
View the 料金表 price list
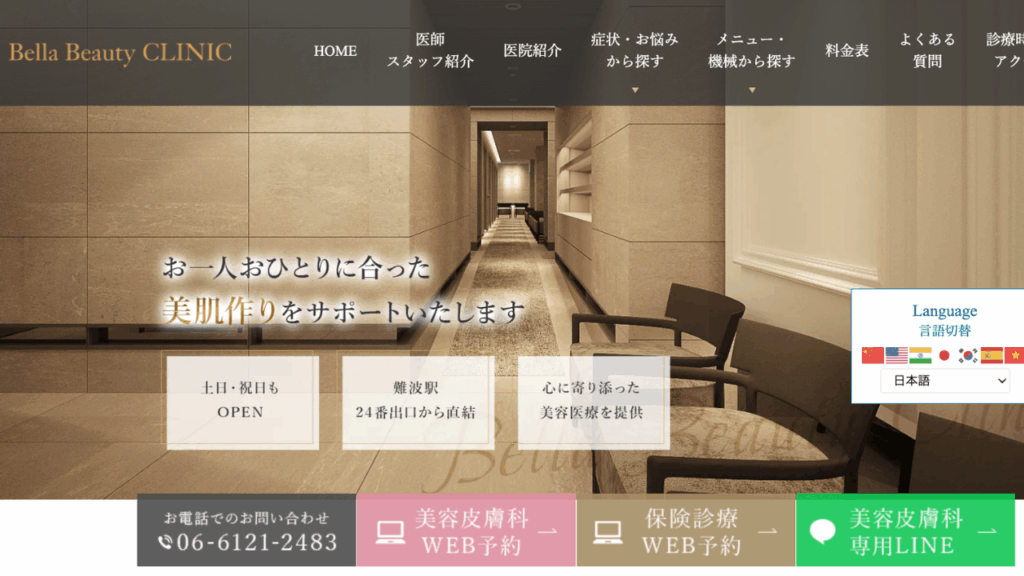click(846, 50)
